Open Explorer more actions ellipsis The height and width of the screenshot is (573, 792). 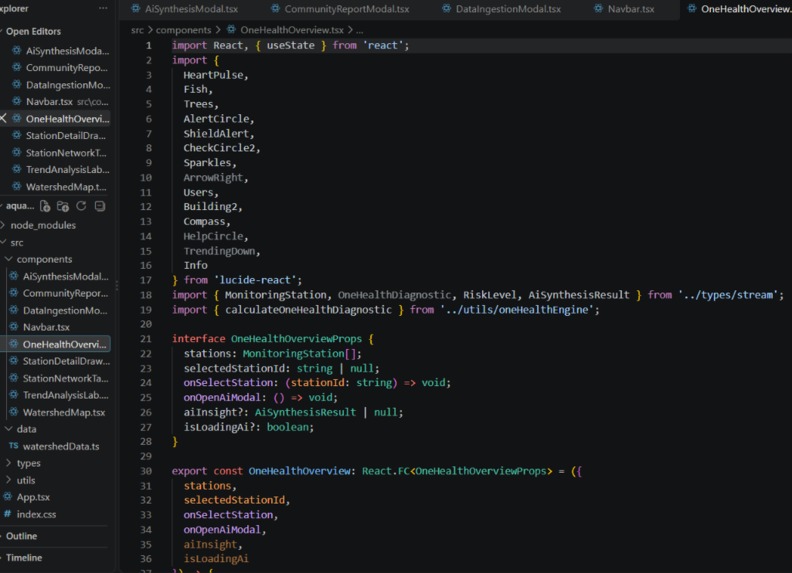click(x=103, y=9)
